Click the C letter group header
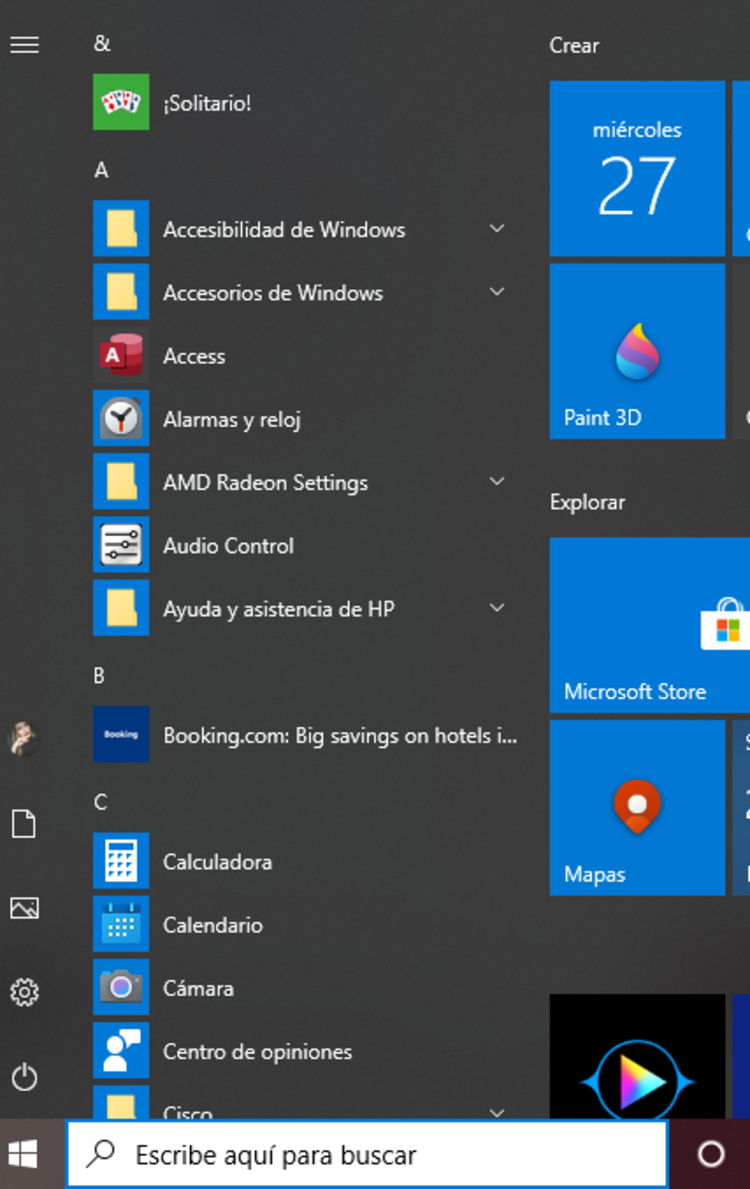750x1189 pixels. click(x=100, y=802)
